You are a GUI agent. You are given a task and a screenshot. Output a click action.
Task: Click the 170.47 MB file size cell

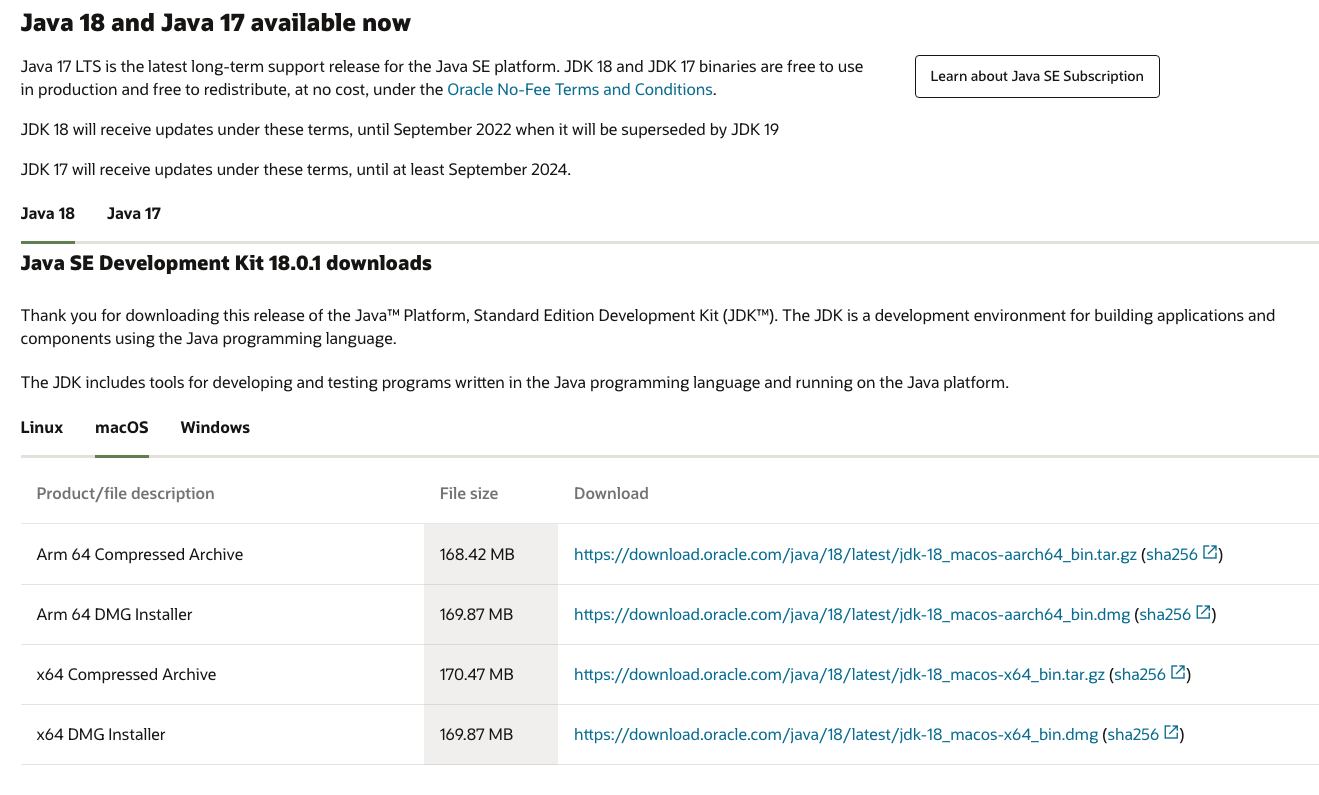(x=477, y=675)
